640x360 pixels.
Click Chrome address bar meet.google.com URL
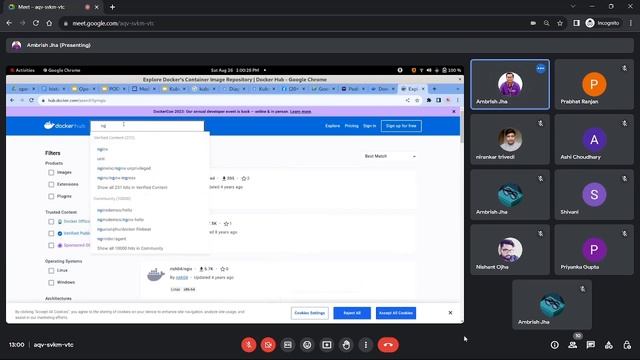pyautogui.click(x=113, y=23)
